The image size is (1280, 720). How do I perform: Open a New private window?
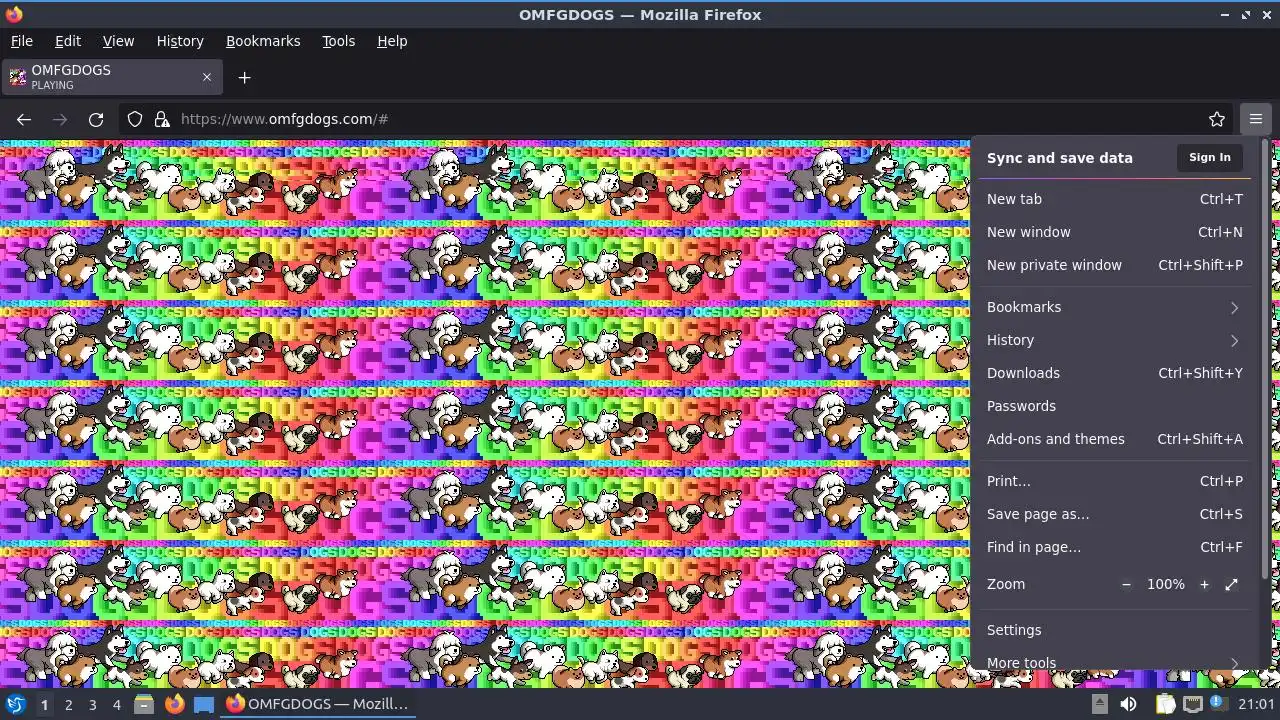click(x=1114, y=265)
